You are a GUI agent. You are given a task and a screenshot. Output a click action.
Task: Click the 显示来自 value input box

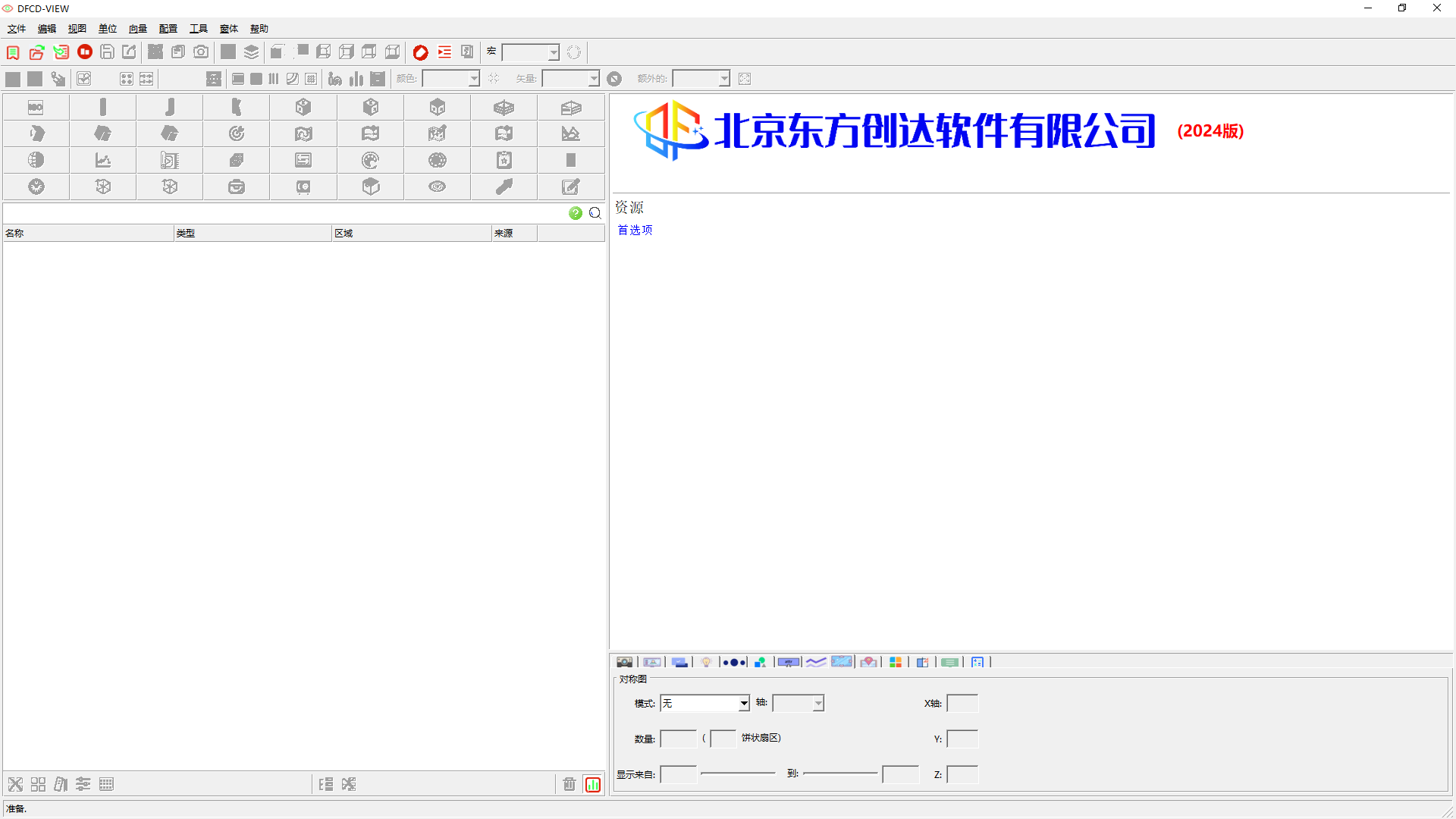(678, 774)
